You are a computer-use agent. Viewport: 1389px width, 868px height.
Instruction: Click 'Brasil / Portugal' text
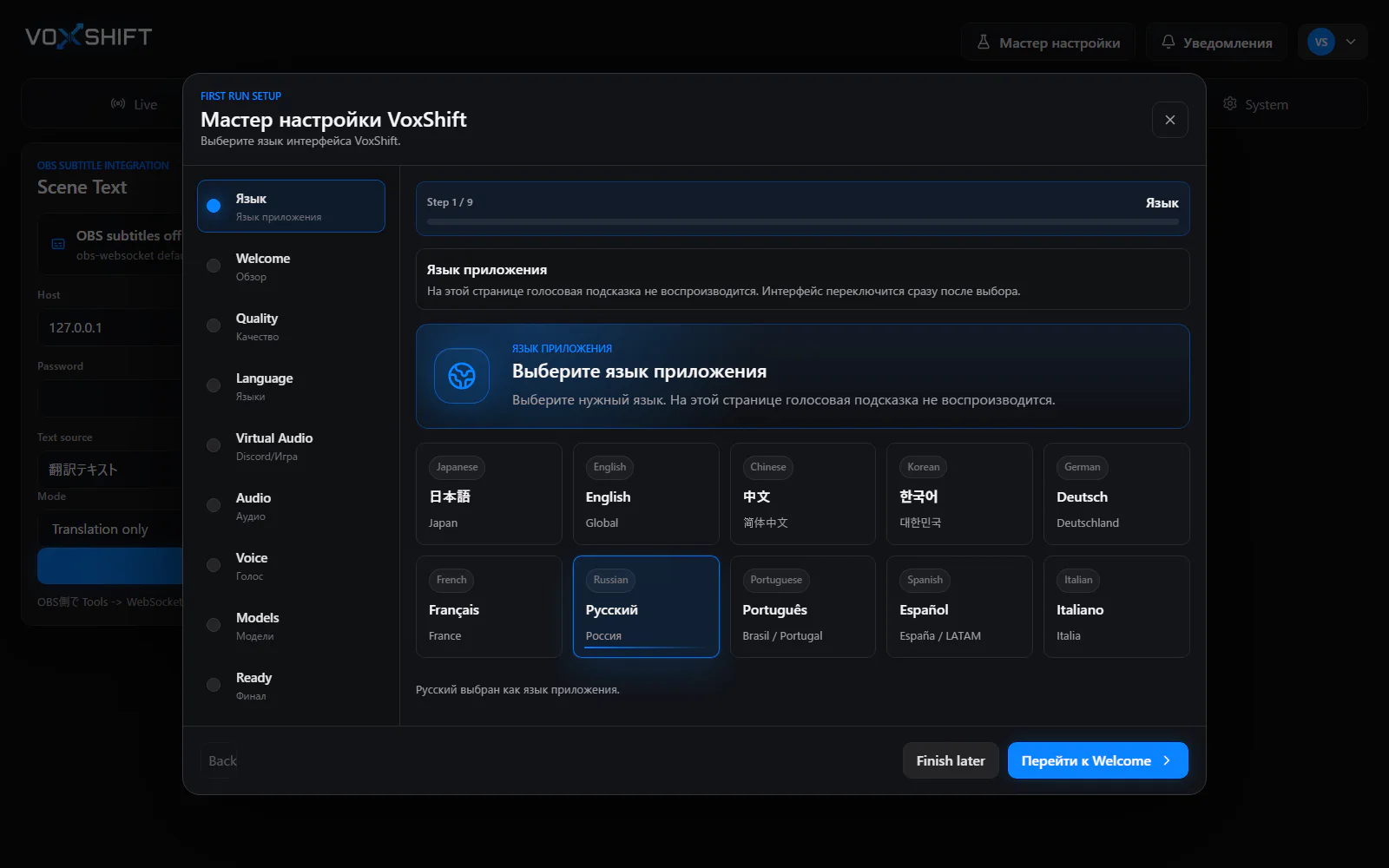782,636
